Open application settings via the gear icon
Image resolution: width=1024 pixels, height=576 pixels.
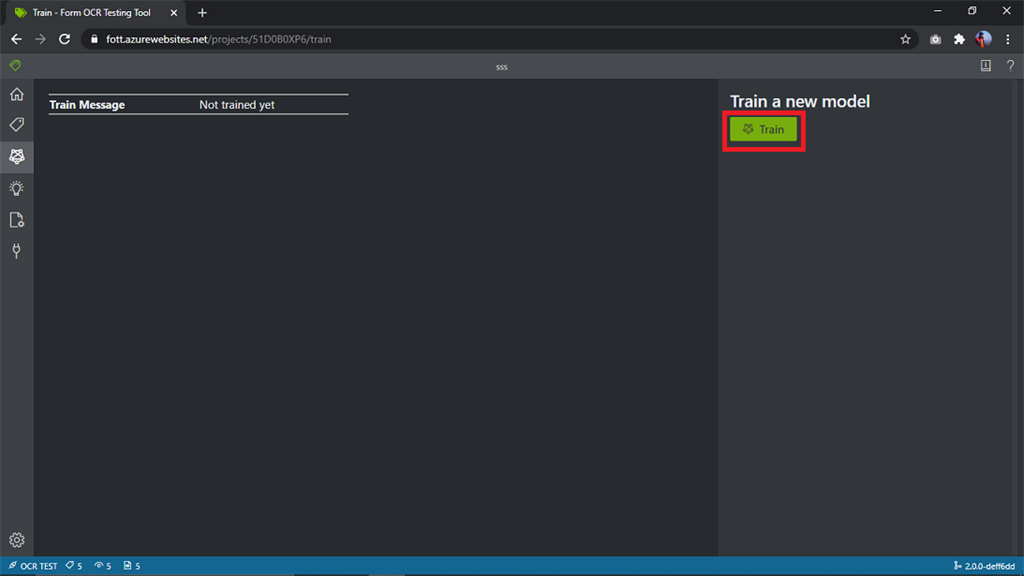pos(16,539)
